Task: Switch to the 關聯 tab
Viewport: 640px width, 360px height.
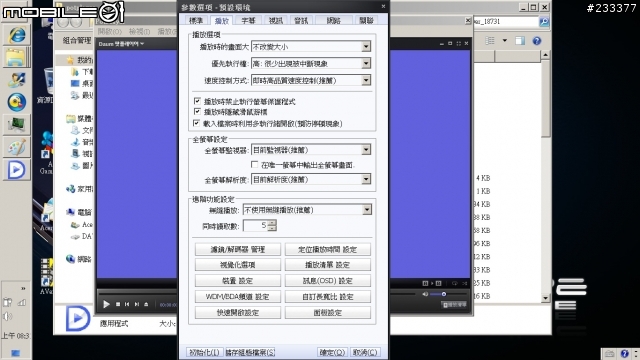Action: (x=366, y=20)
